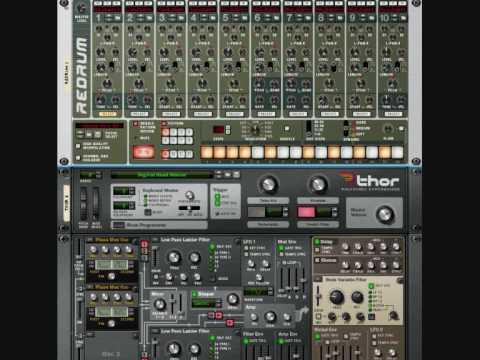Select Redrum drum channel 1
This screenshot has width=480, height=360.
pos(107,114)
